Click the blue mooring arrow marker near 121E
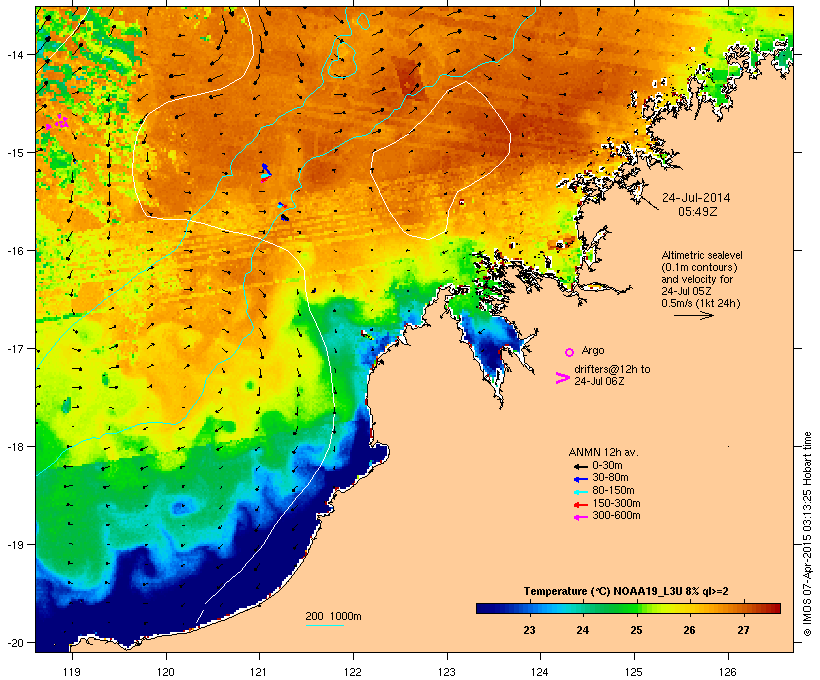 coord(266,169)
